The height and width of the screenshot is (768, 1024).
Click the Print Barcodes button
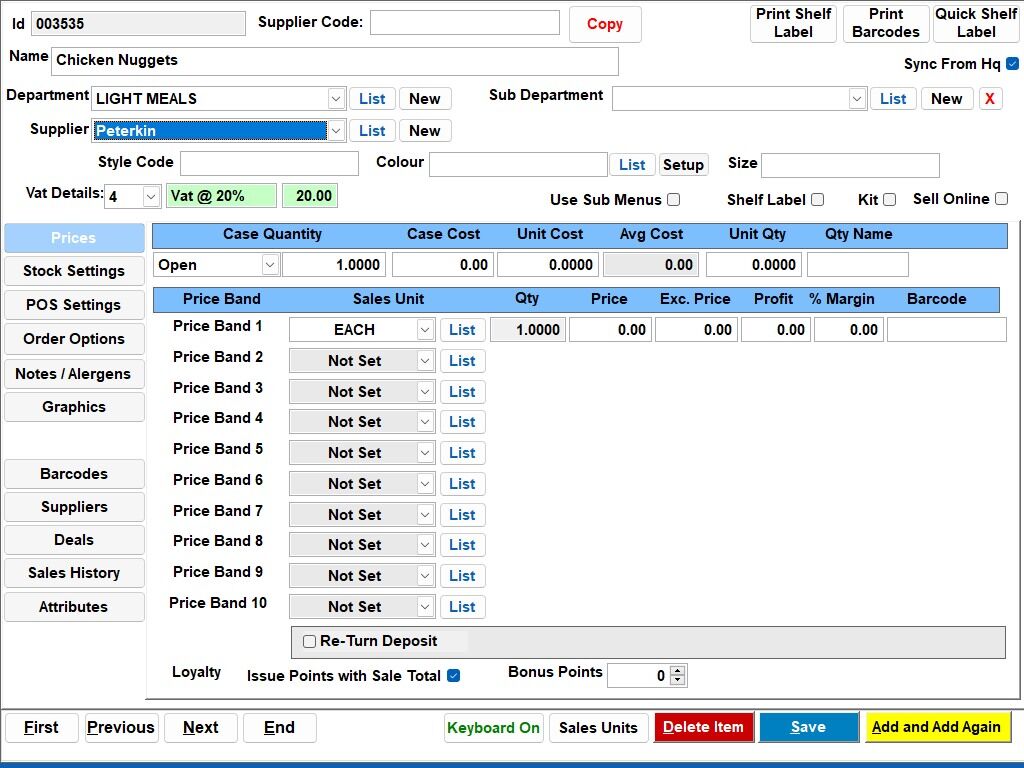(886, 24)
